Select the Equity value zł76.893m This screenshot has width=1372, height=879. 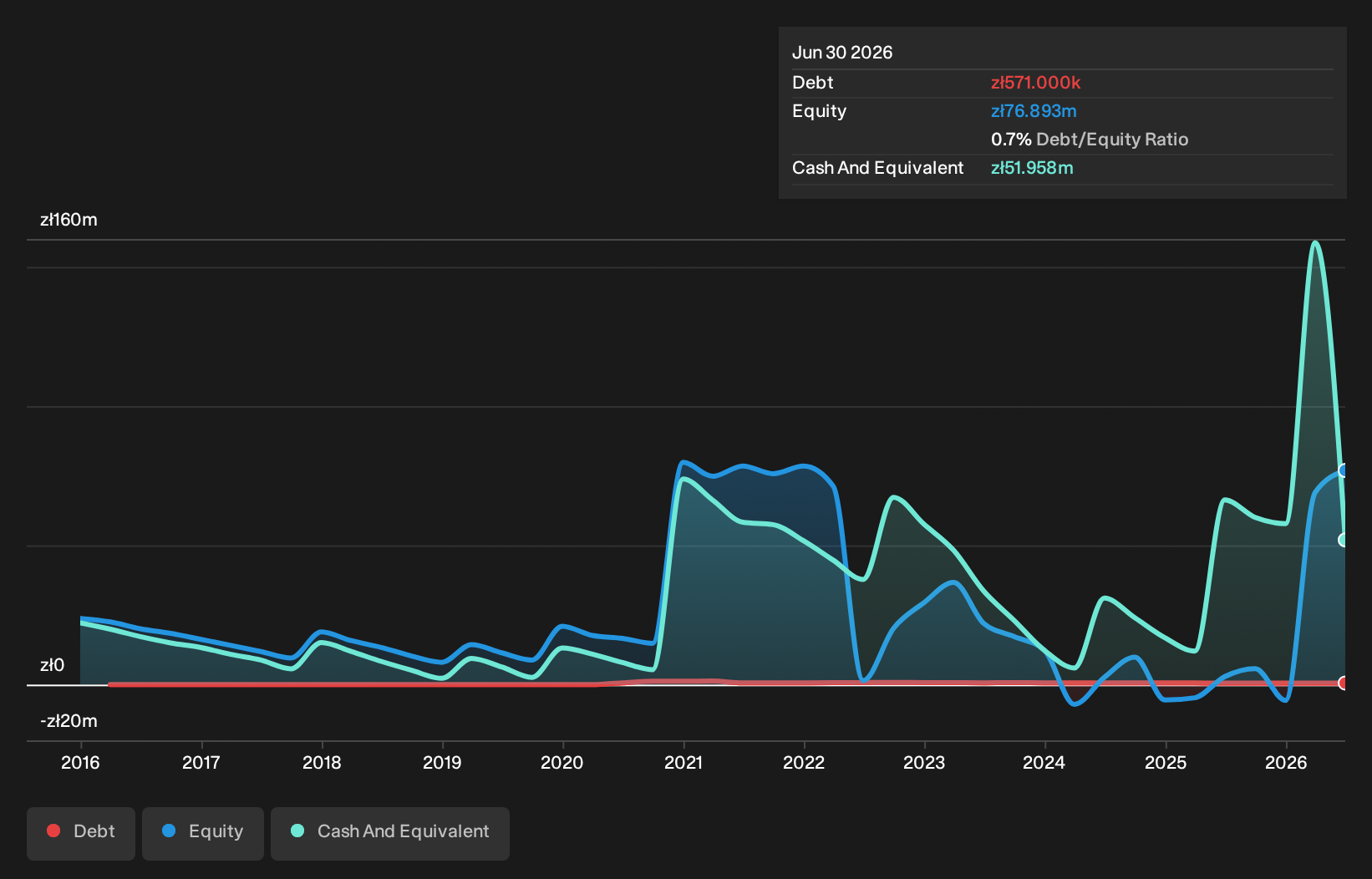[1034, 111]
